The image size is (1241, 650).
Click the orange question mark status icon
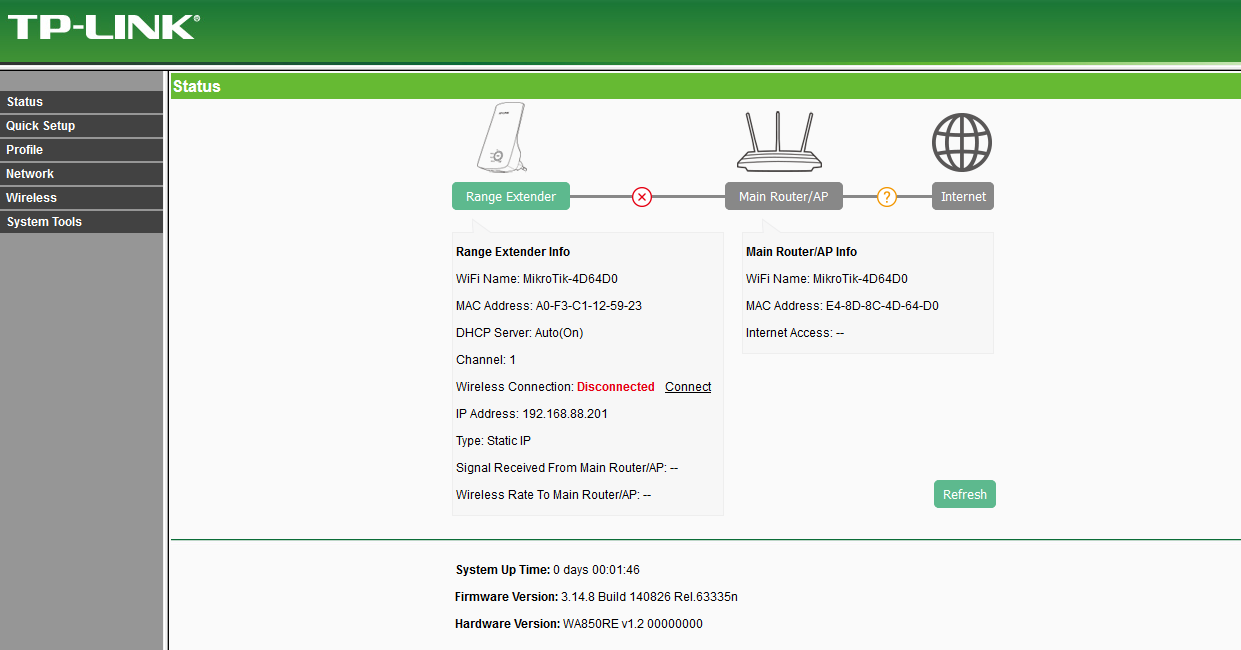point(887,197)
